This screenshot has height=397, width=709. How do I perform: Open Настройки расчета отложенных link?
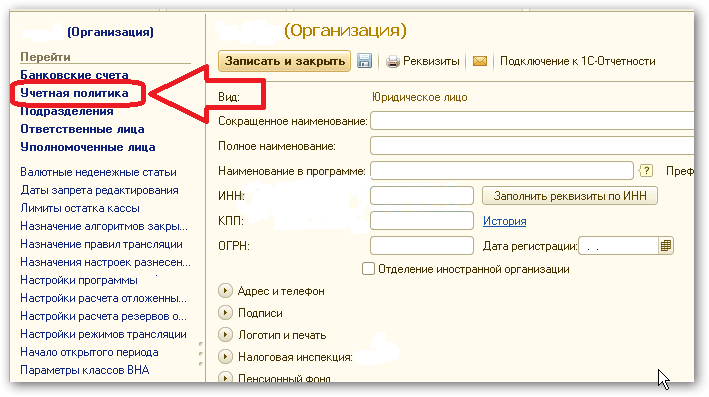point(103,298)
